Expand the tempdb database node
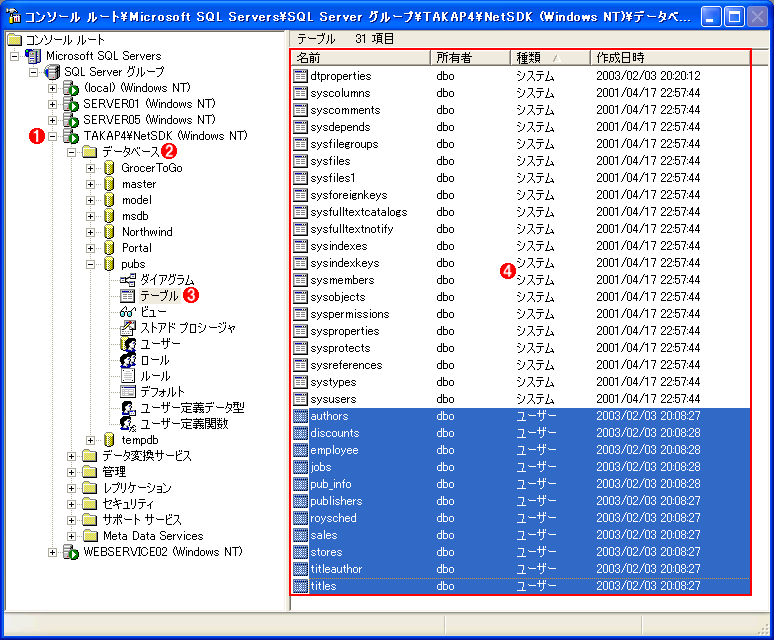This screenshot has width=774, height=640. coord(91,440)
